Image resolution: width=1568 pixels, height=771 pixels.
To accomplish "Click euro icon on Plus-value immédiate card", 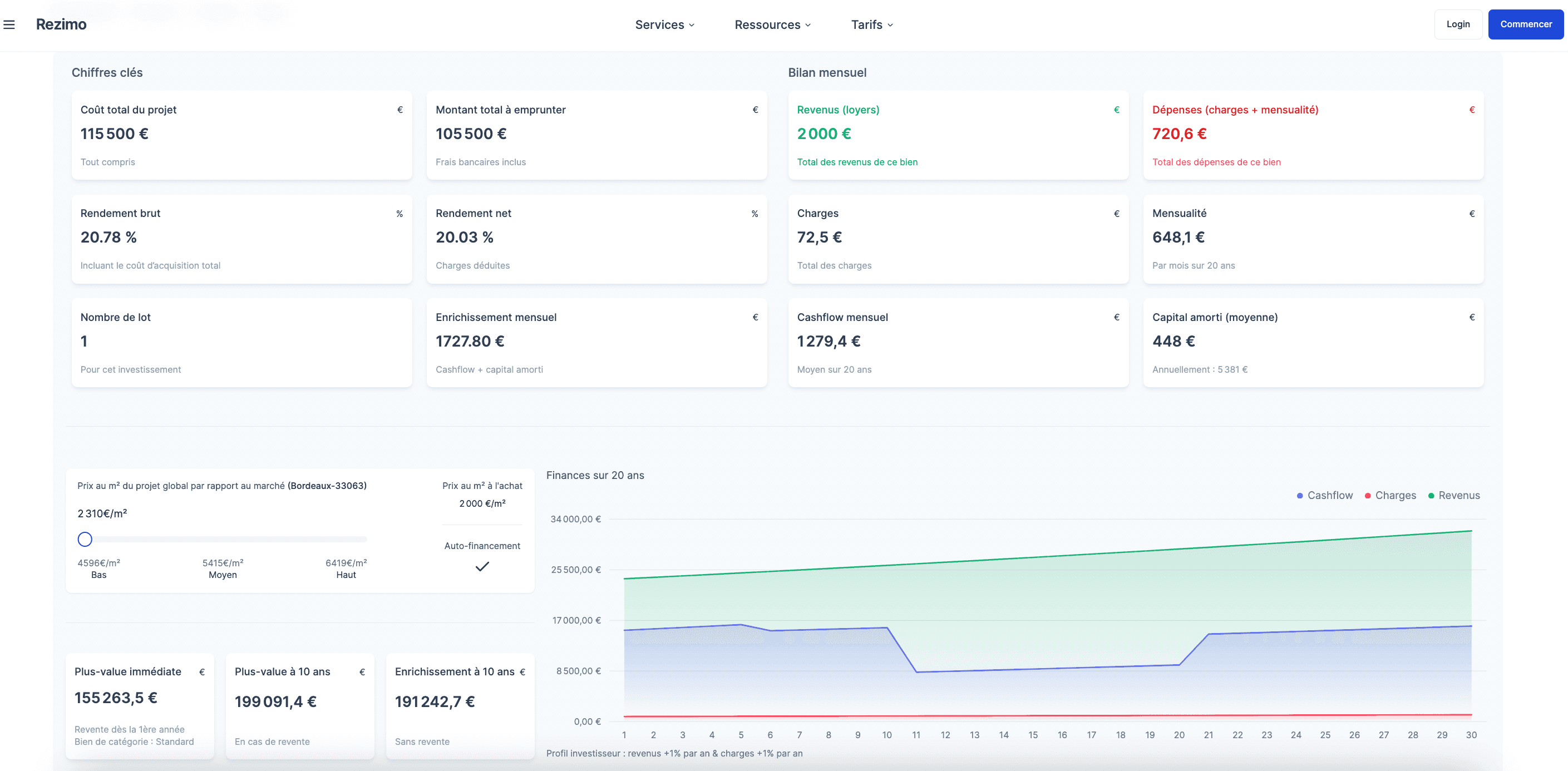I will (202, 673).
